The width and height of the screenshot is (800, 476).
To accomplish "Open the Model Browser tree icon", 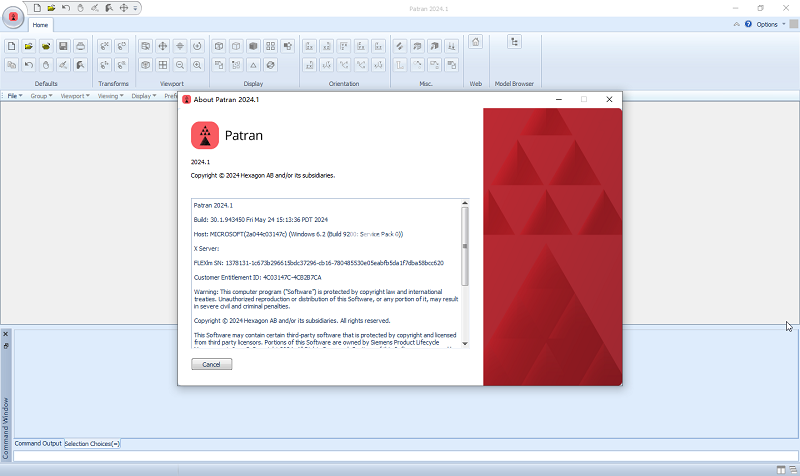I will (514, 42).
